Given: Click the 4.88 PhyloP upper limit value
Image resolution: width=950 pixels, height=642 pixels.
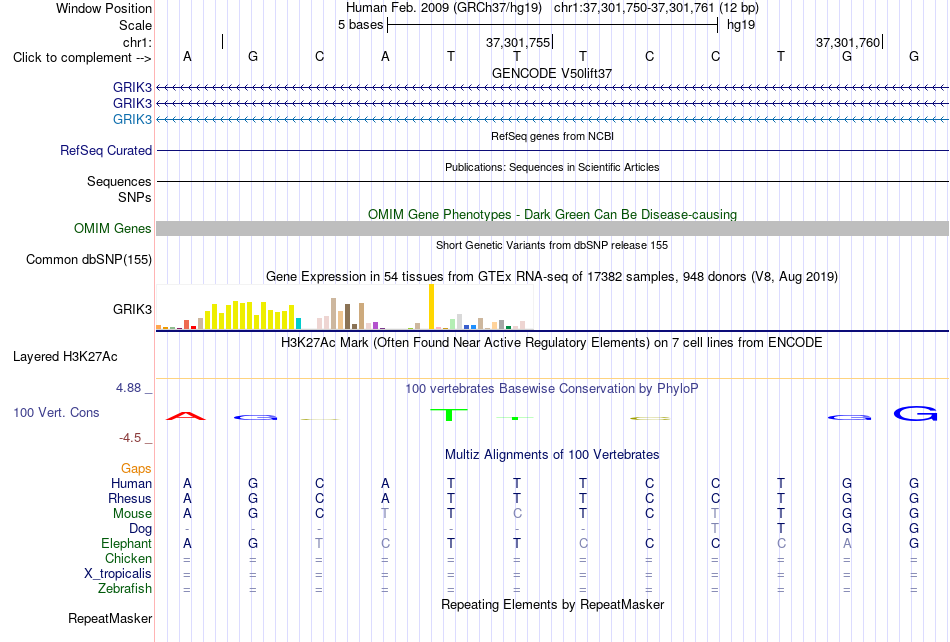Looking at the screenshot, I should (x=128, y=388).
